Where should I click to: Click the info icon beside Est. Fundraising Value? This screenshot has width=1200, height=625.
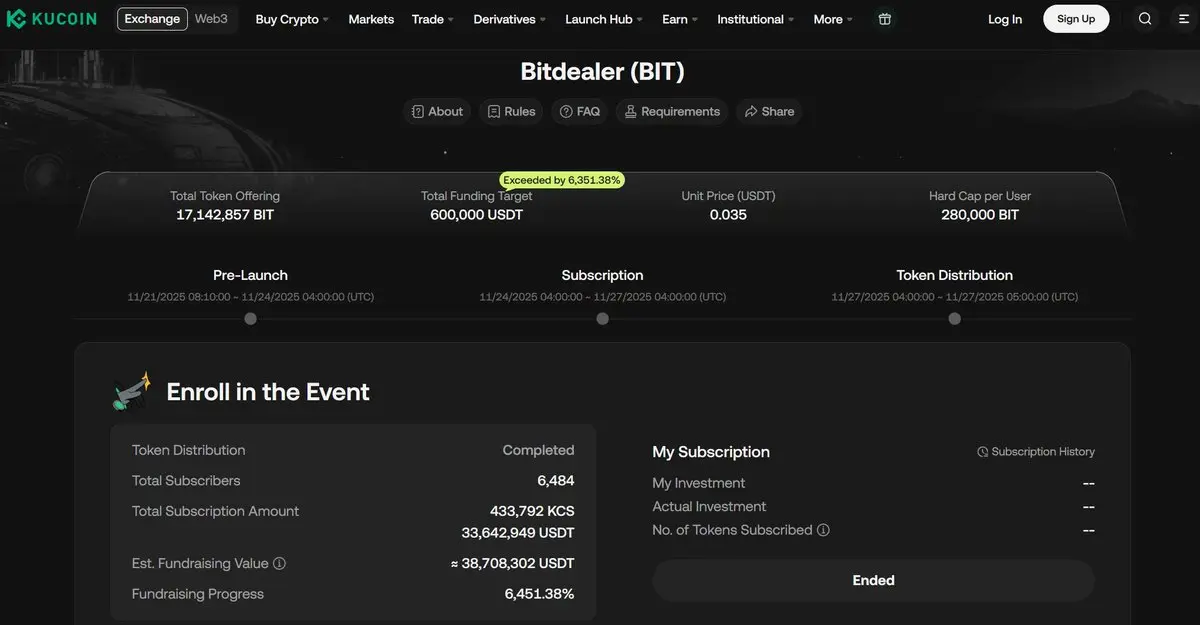(280, 563)
